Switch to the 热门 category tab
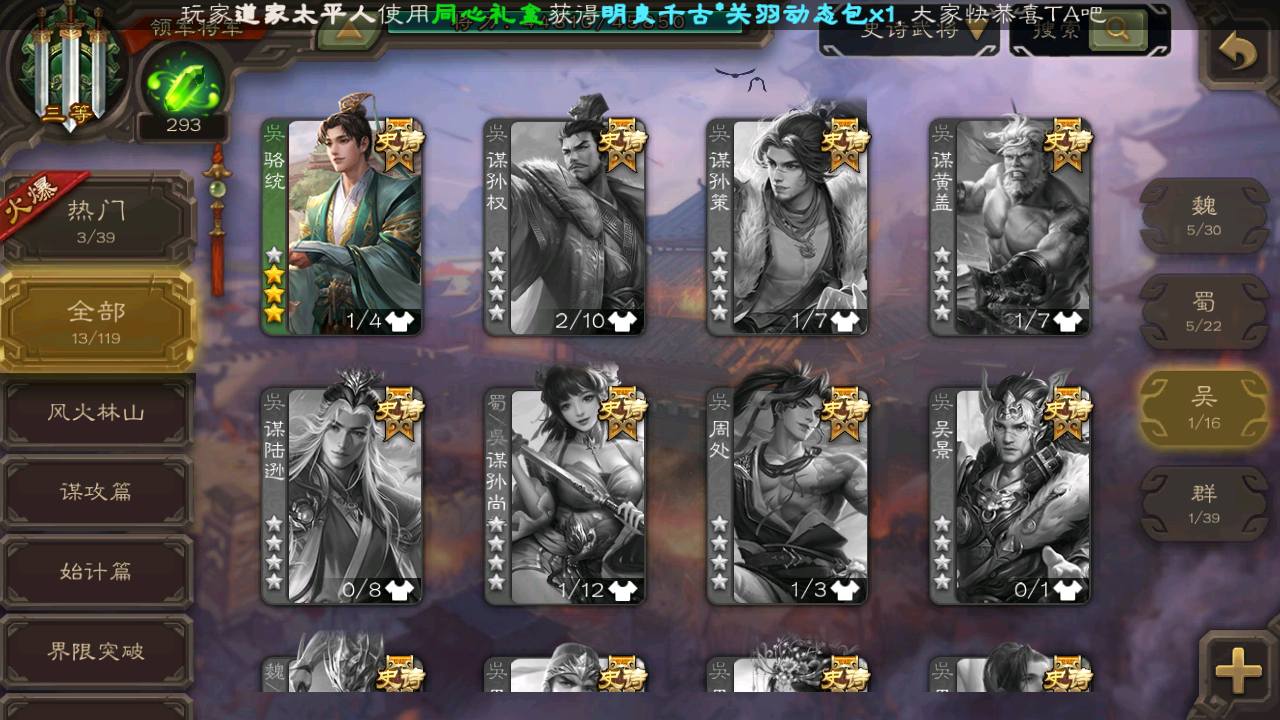 pos(97,219)
